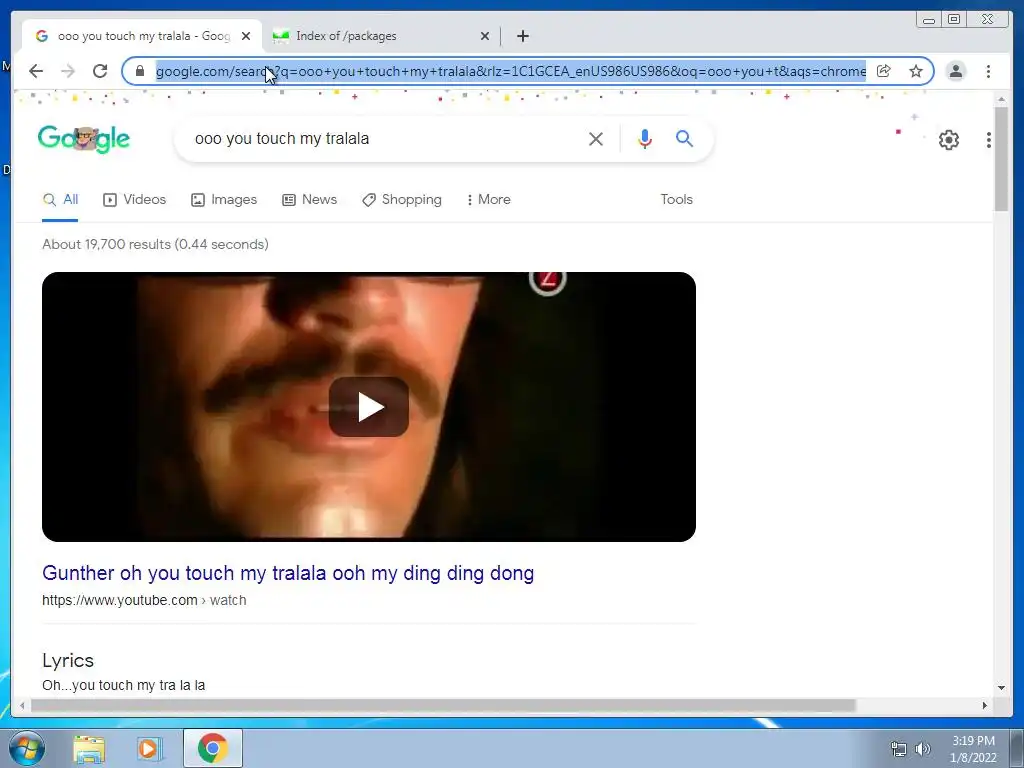Click the video thumbnail of Gunther
This screenshot has height=768, width=1024.
tap(369, 407)
